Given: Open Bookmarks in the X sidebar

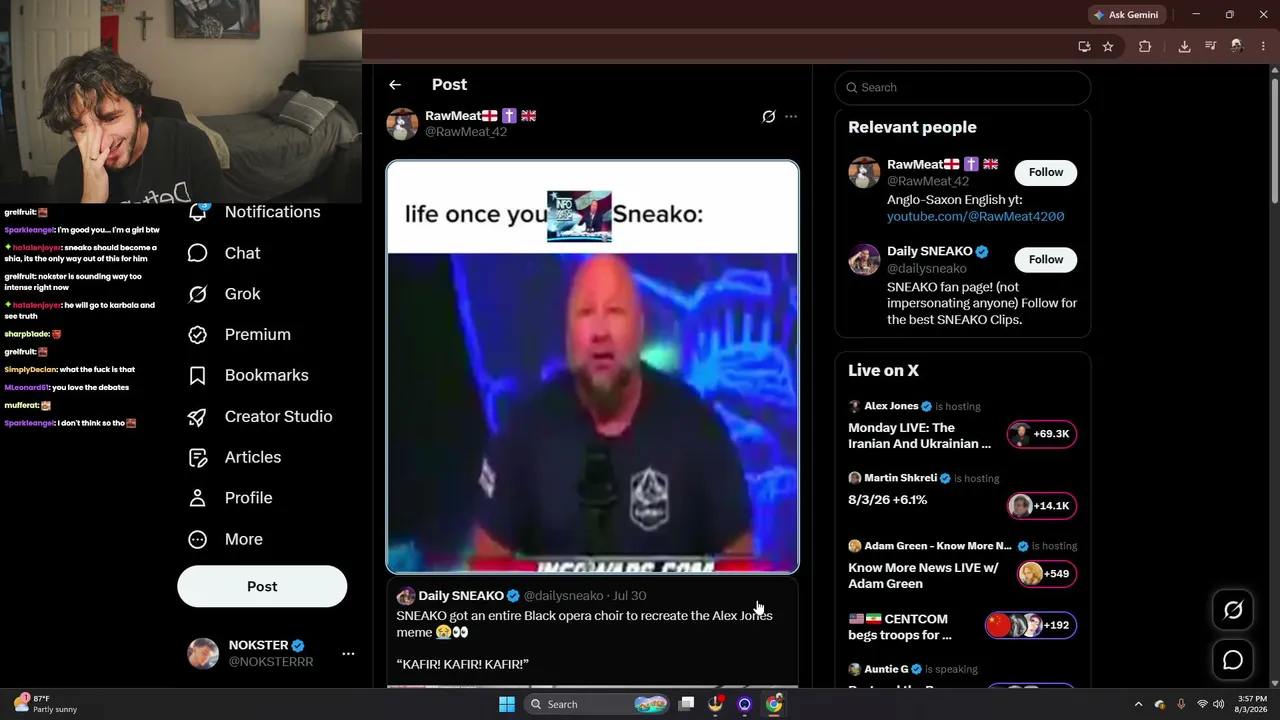Looking at the screenshot, I should tap(248, 376).
